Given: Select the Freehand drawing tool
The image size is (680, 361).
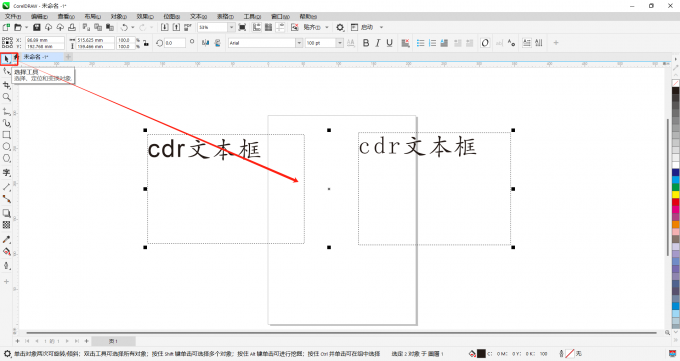Looking at the screenshot, I should [x=7, y=112].
